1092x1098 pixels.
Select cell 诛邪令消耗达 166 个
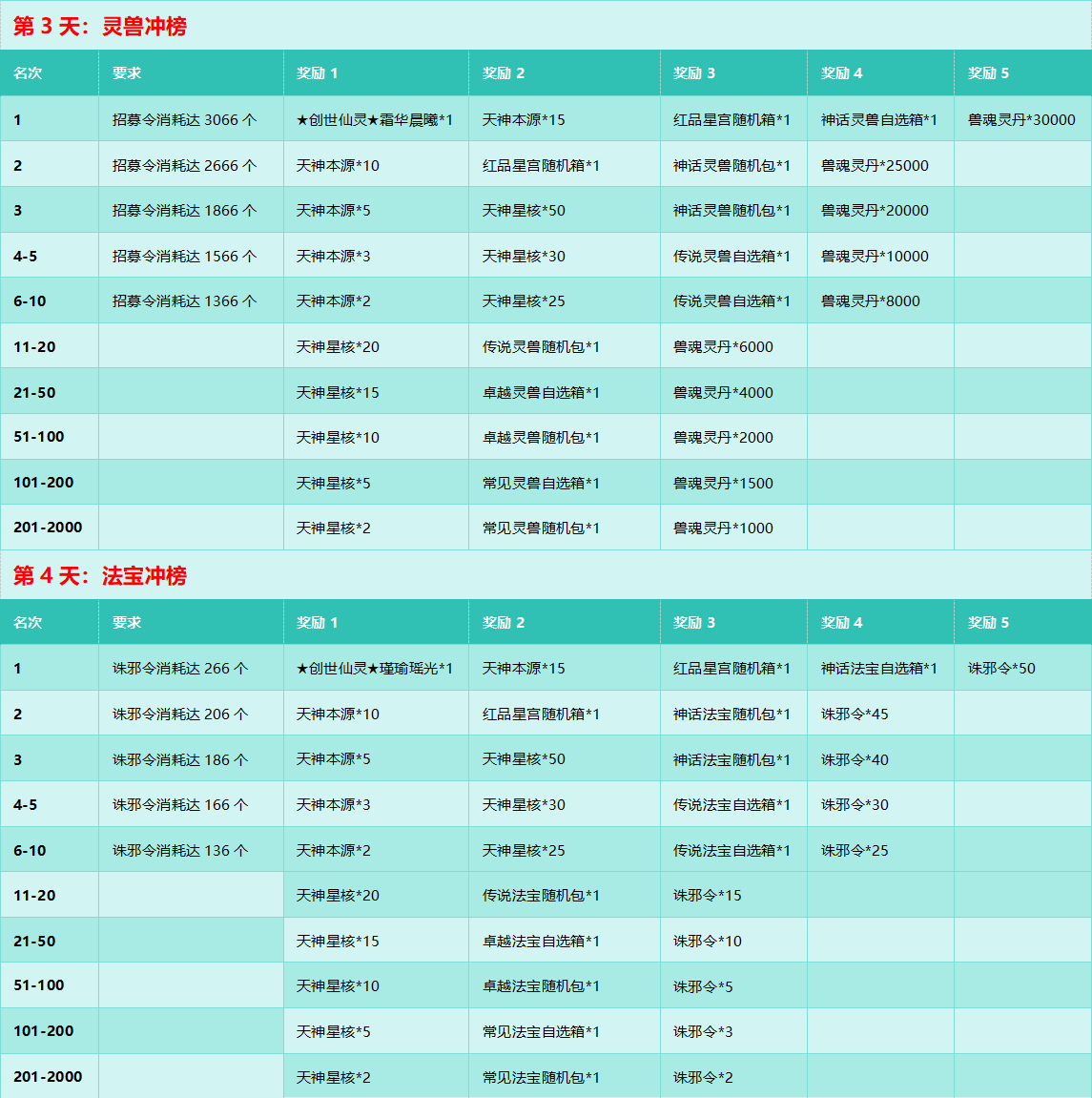tap(180, 804)
